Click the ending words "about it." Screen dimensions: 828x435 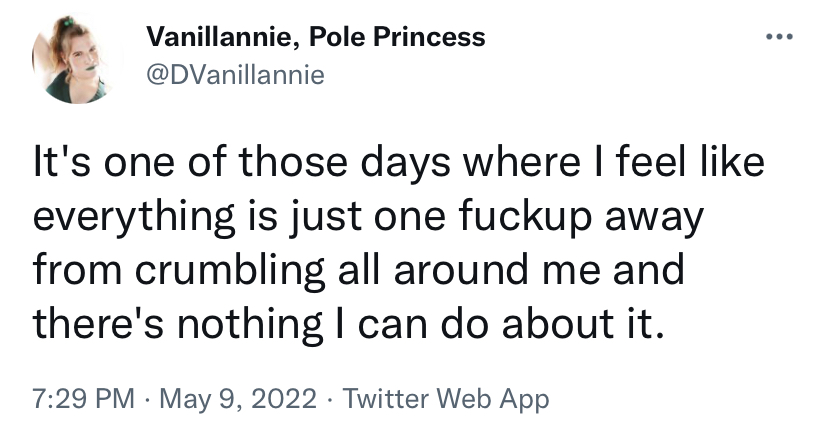[582, 323]
